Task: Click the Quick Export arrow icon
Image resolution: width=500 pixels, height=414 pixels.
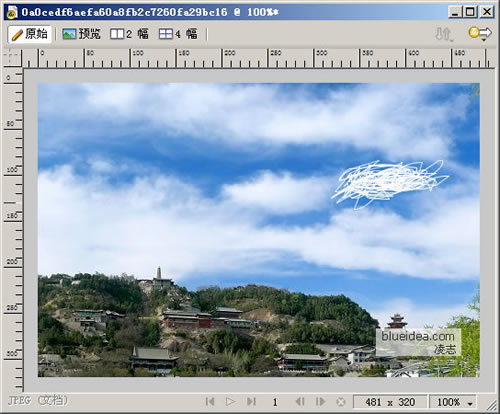Action: pyautogui.click(x=480, y=33)
